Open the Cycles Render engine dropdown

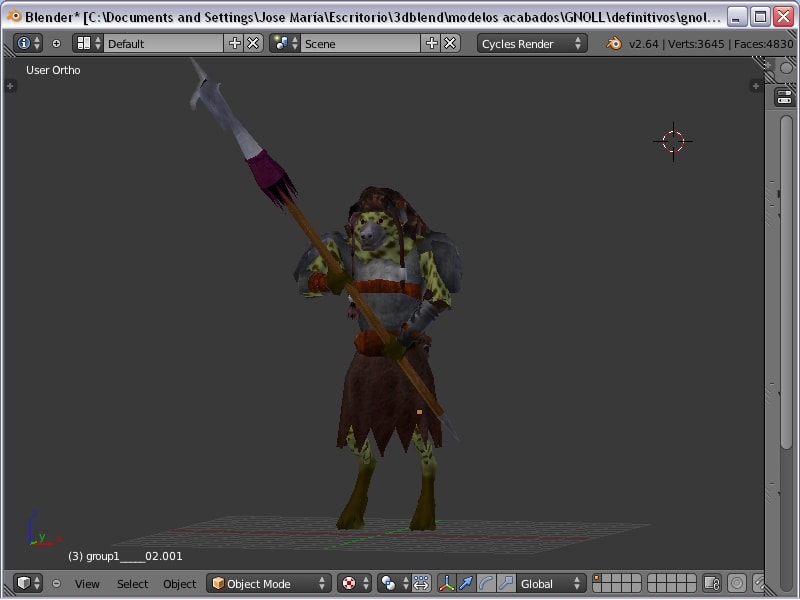[x=532, y=43]
